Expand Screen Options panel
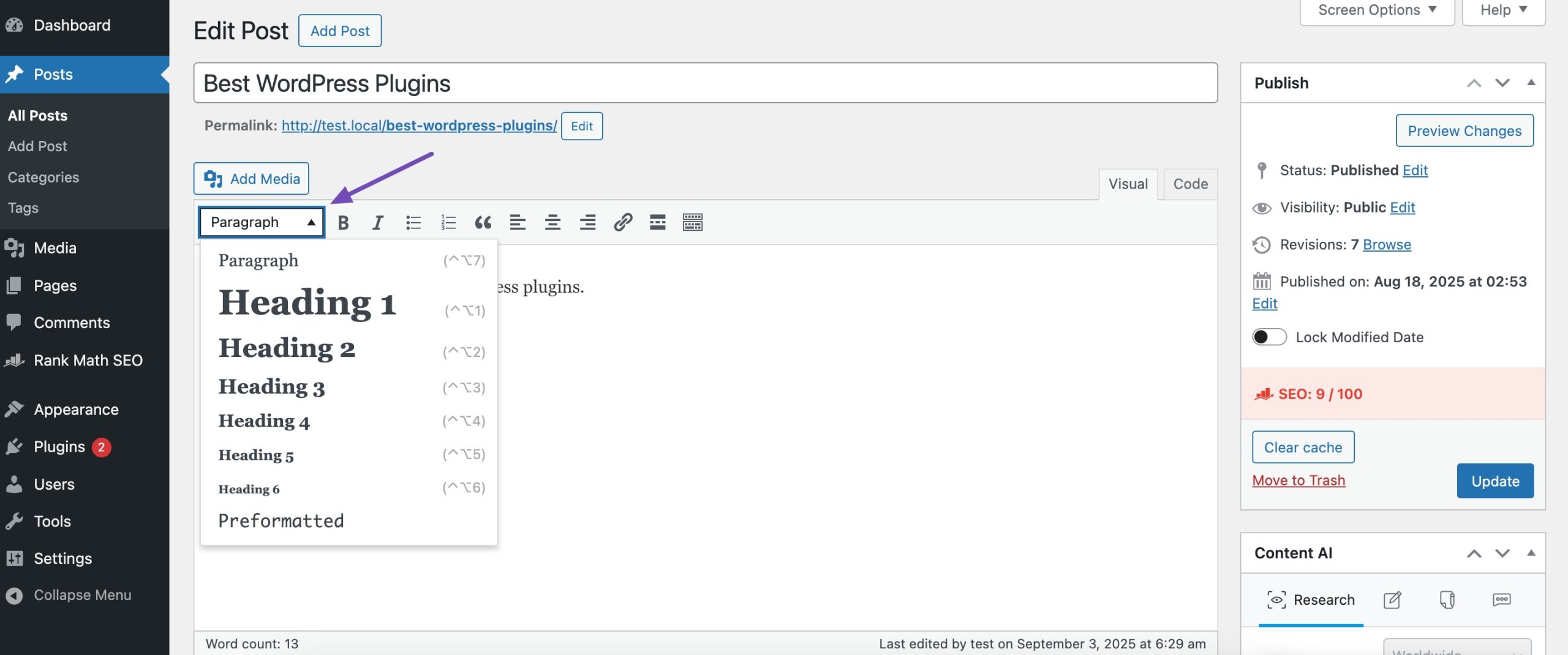Viewport: 1568px width, 655px height. (x=1377, y=10)
